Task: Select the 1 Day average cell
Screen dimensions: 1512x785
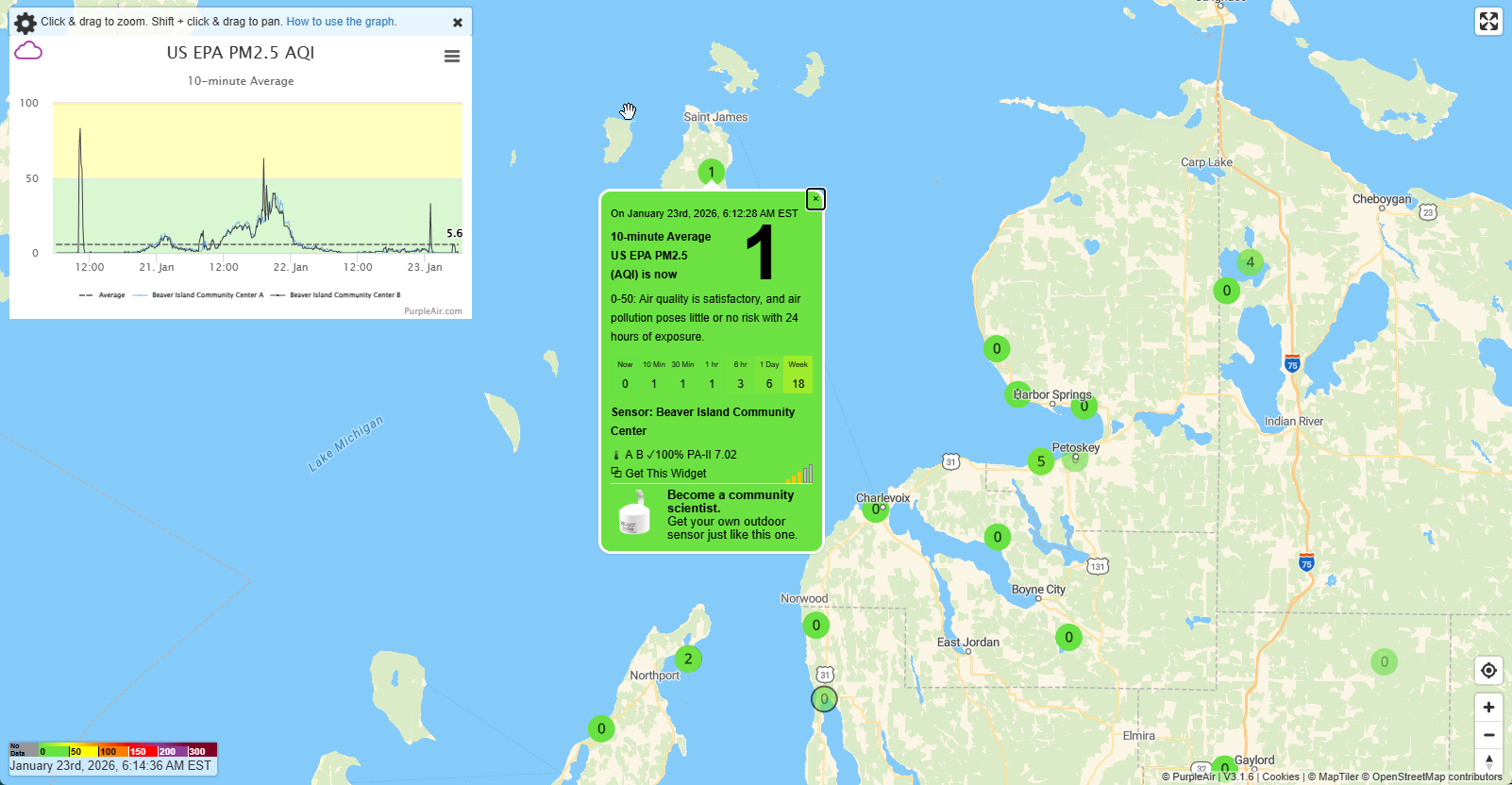Action: point(769,376)
